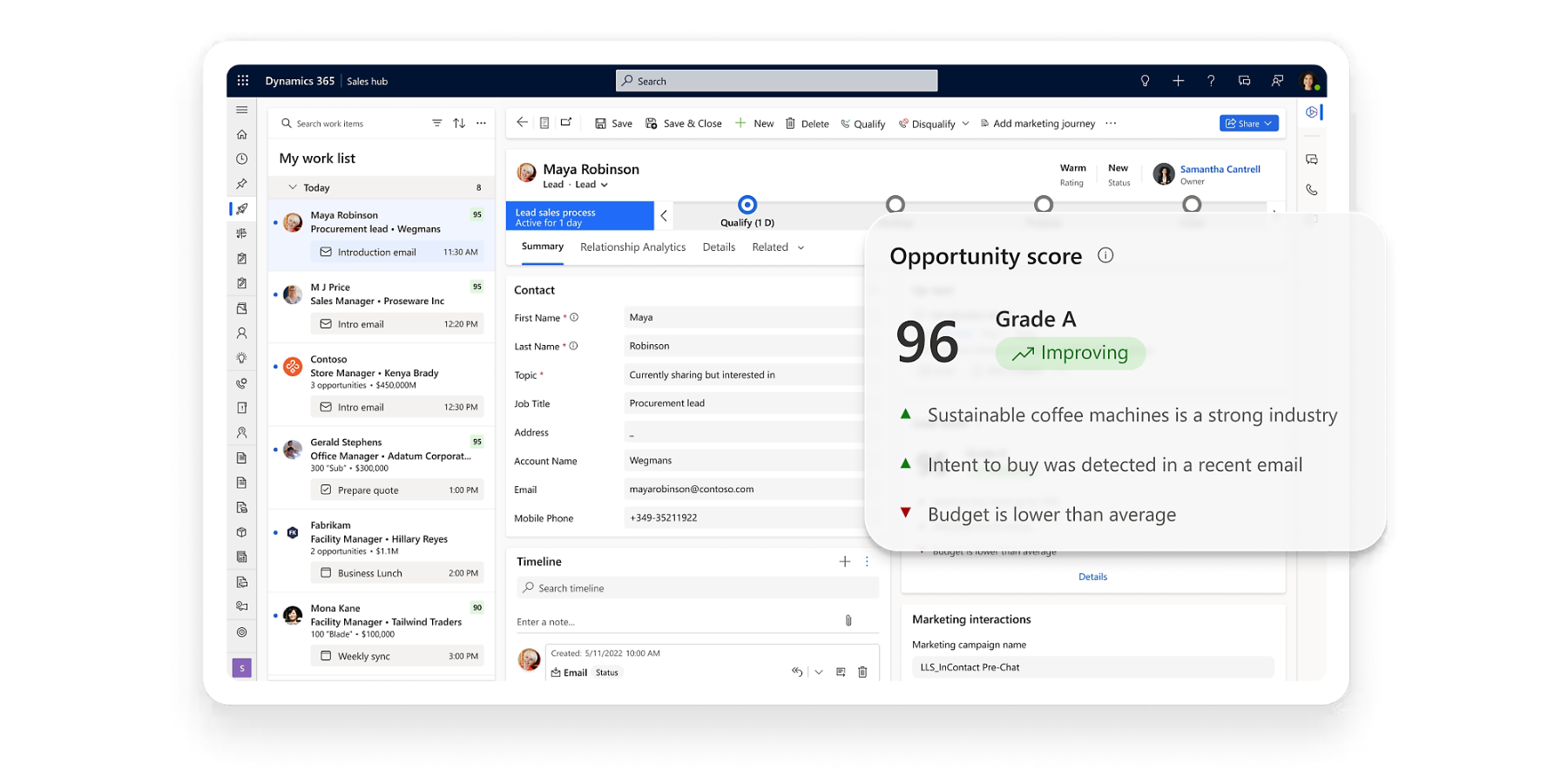Screen dimensions: 1568x784
Task: Expand the Related tab dropdown
Action: (x=801, y=247)
